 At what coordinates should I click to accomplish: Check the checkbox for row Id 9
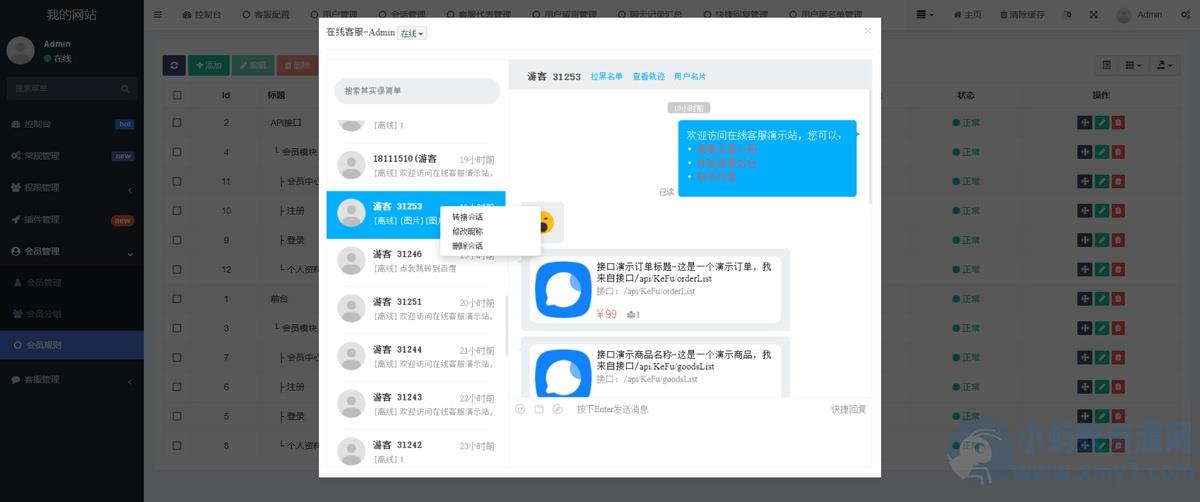pos(177,240)
